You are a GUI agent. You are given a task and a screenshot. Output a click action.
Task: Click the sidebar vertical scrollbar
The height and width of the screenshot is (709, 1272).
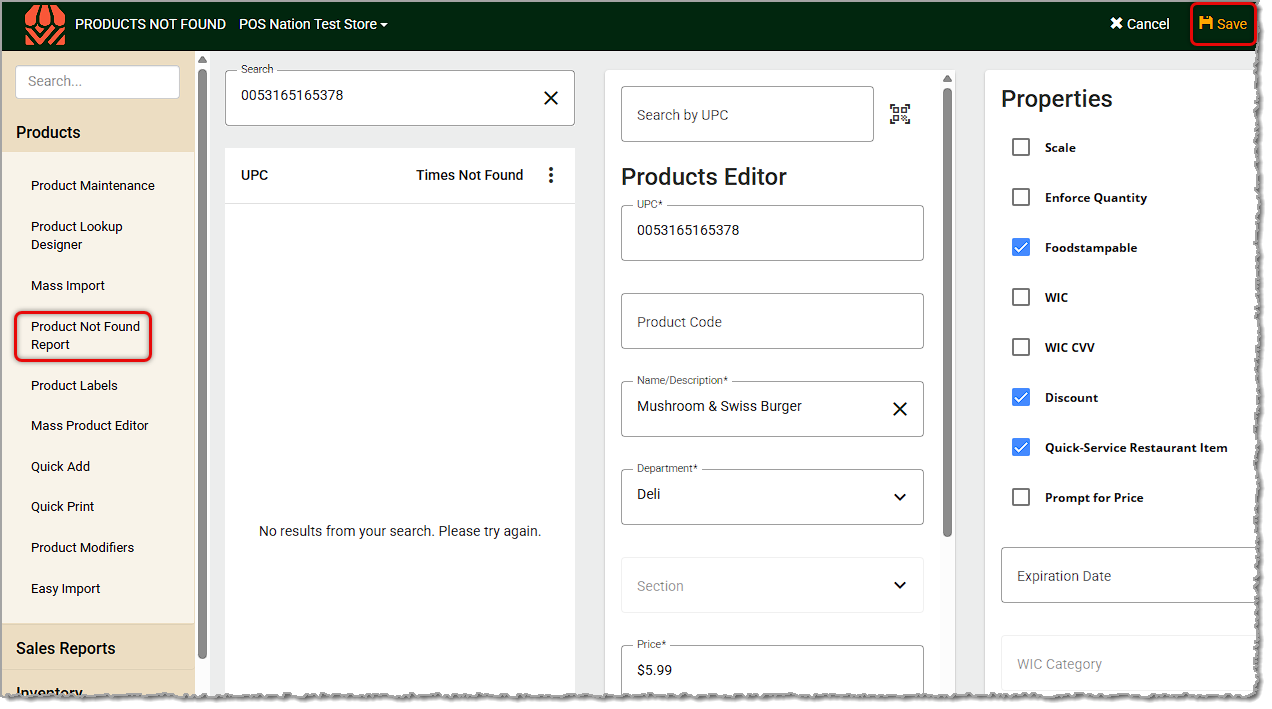pos(203,364)
